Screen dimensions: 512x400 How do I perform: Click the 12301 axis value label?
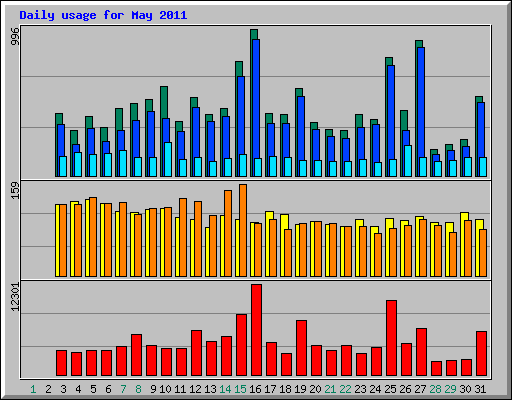[15, 297]
